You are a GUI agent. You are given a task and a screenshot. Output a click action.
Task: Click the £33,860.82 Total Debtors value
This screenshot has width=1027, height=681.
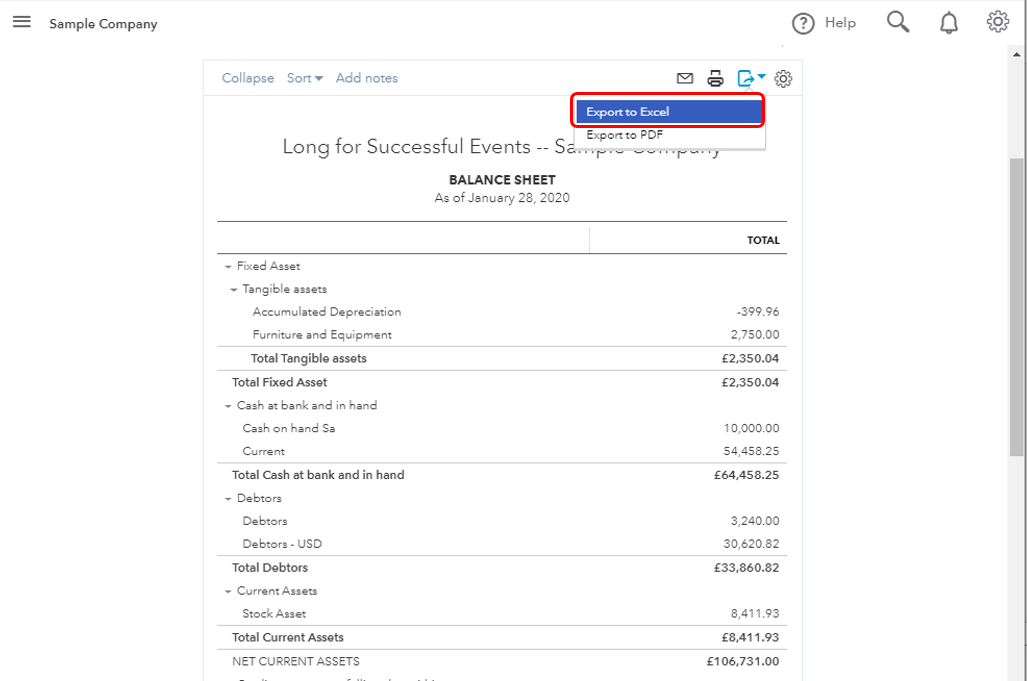coord(747,568)
